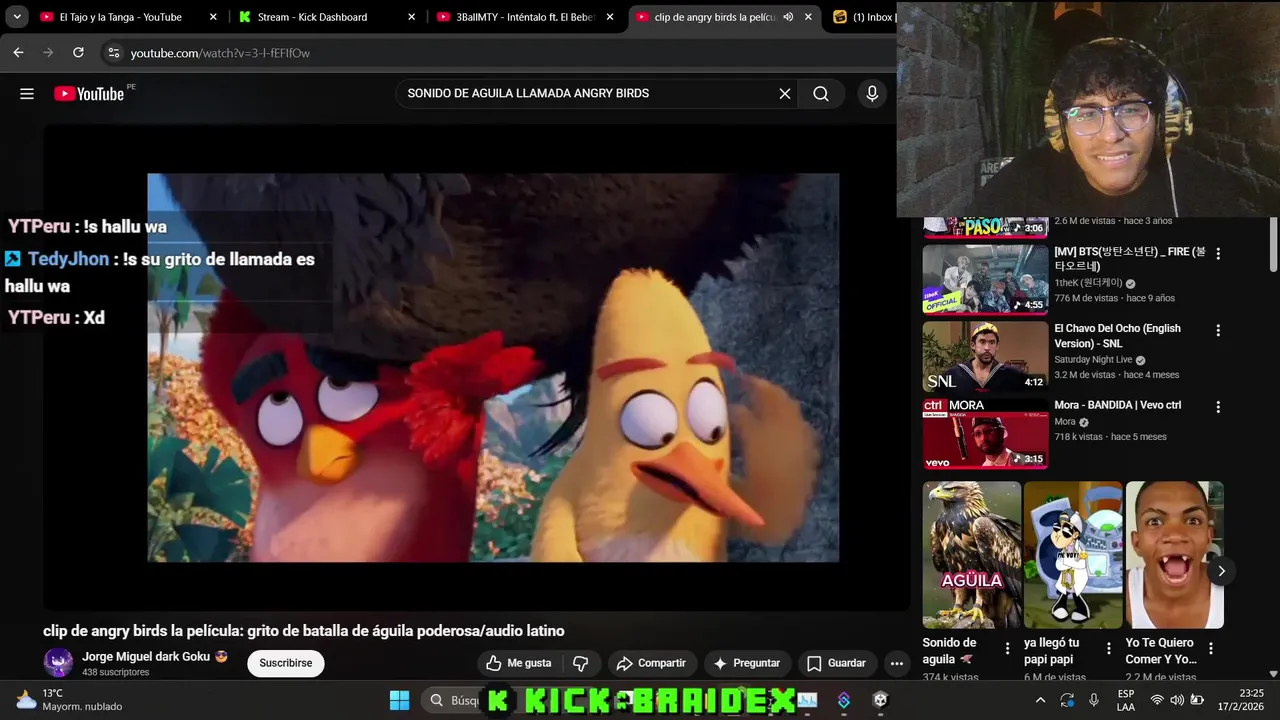
Task: Open ya llegó tu papi papi short
Action: pos(1073,555)
